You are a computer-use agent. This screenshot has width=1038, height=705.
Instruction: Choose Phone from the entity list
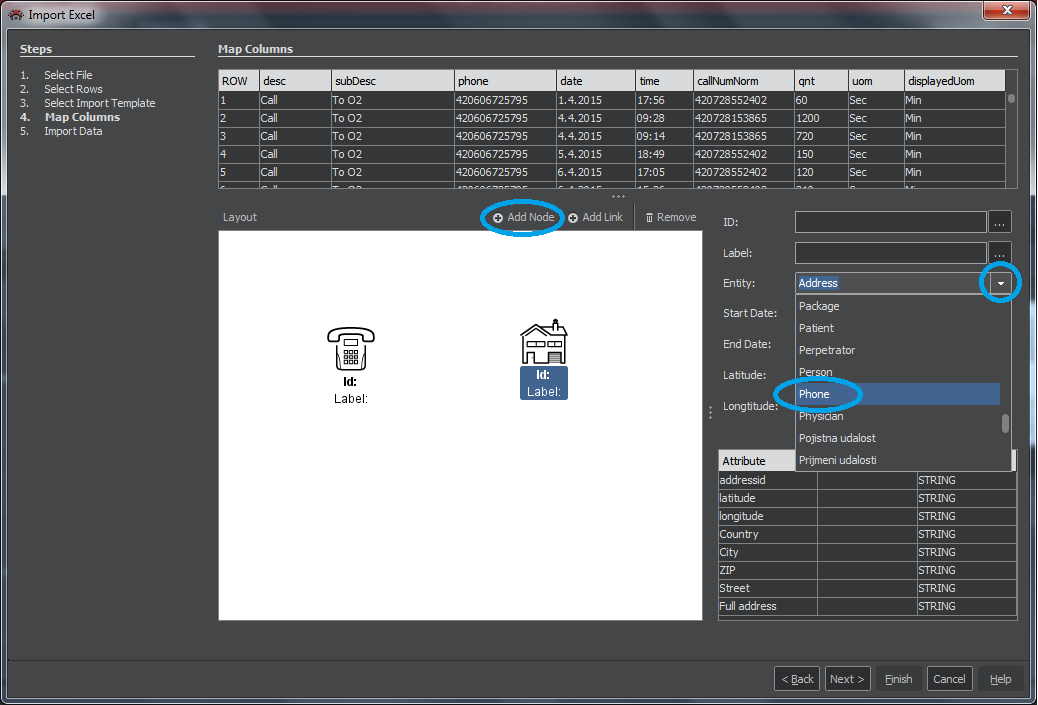click(814, 394)
